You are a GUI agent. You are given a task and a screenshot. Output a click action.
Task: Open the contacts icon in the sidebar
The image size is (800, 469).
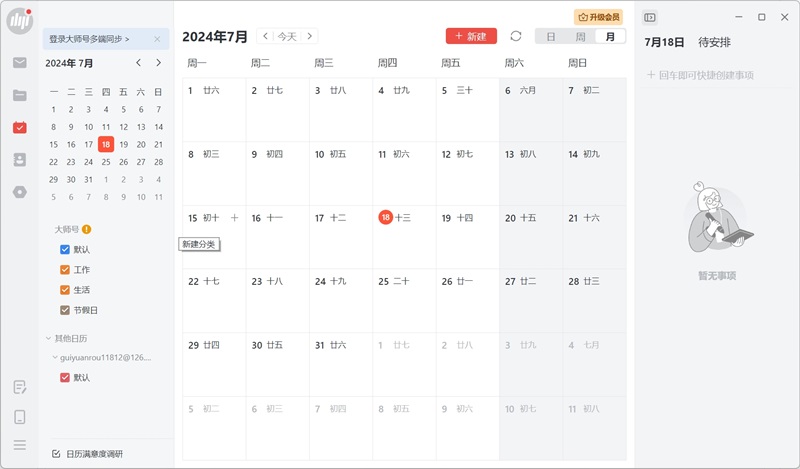[20, 159]
